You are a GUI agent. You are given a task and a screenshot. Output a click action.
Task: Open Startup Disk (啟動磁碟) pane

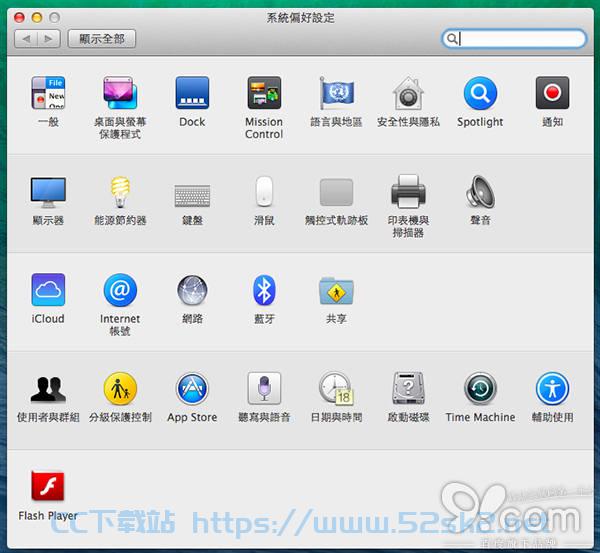click(x=408, y=388)
